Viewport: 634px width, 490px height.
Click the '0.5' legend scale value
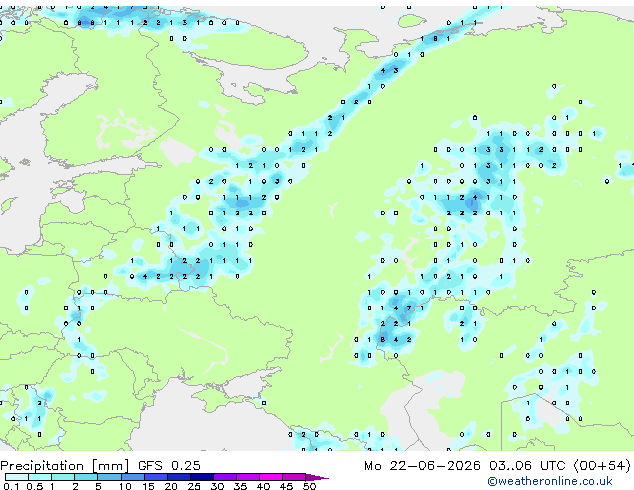(35, 486)
